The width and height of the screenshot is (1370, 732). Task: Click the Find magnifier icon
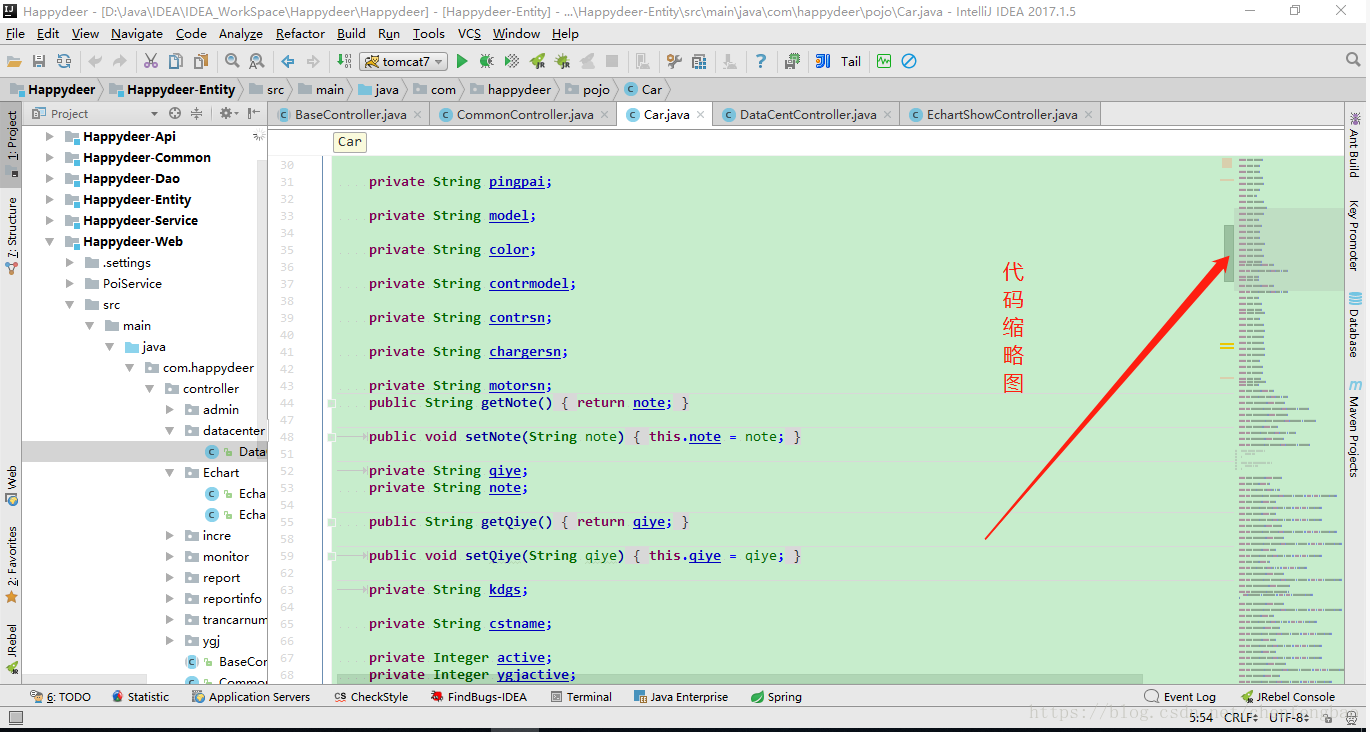[232, 61]
